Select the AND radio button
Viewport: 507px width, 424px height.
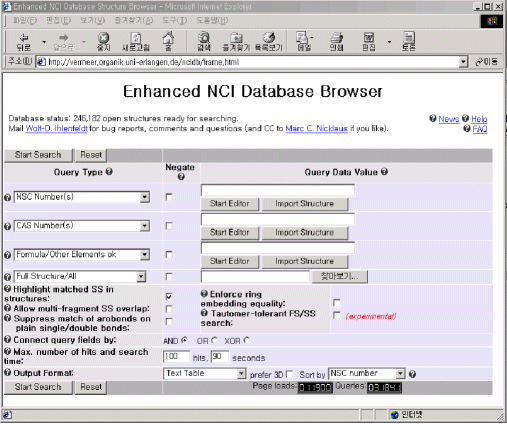point(184,340)
